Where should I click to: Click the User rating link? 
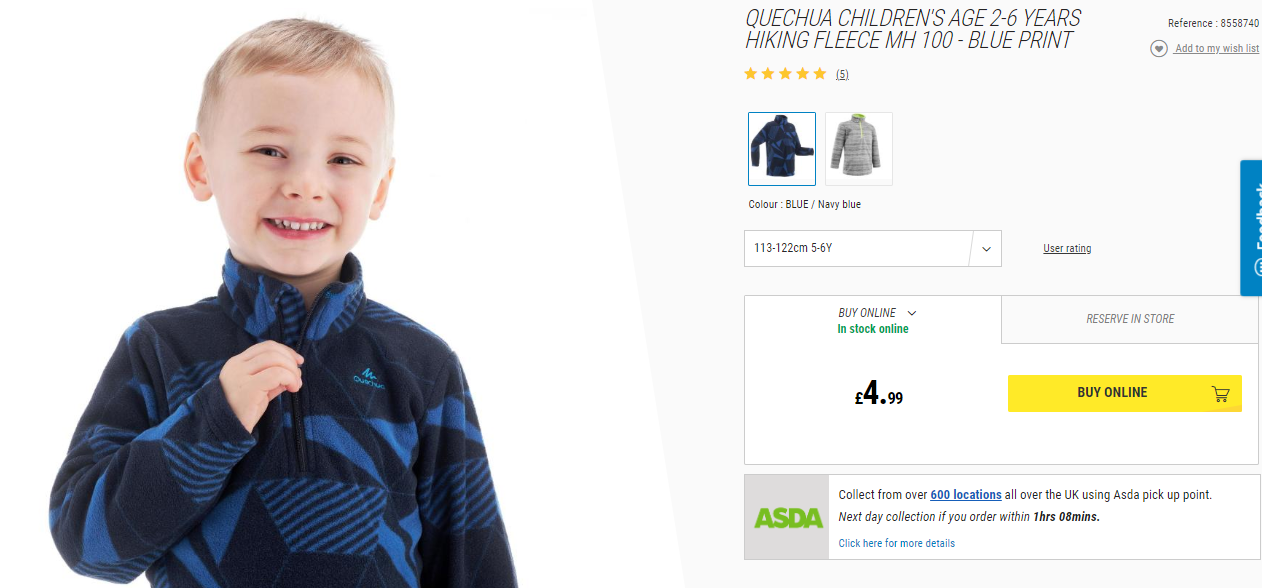click(1067, 249)
